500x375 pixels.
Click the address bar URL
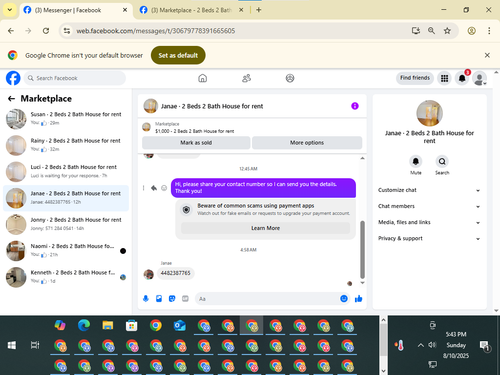point(156,31)
